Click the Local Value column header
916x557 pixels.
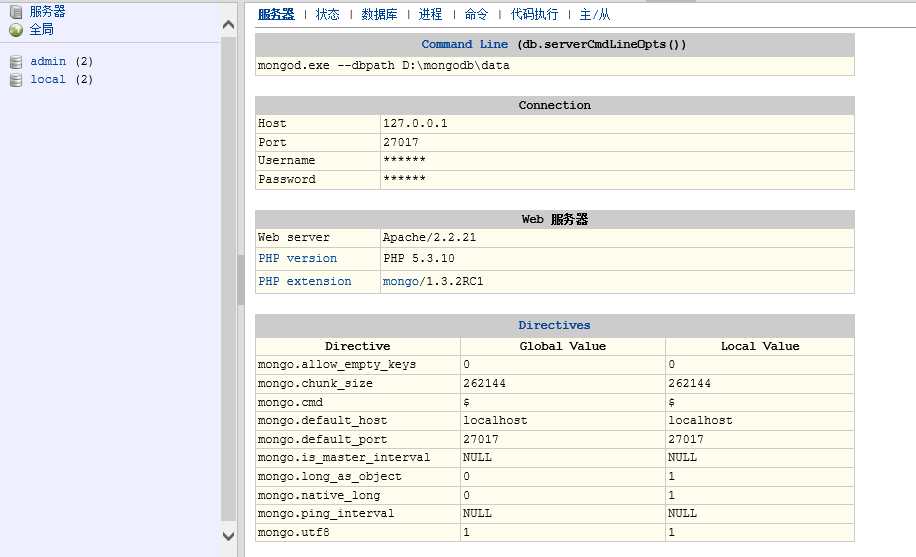click(760, 346)
